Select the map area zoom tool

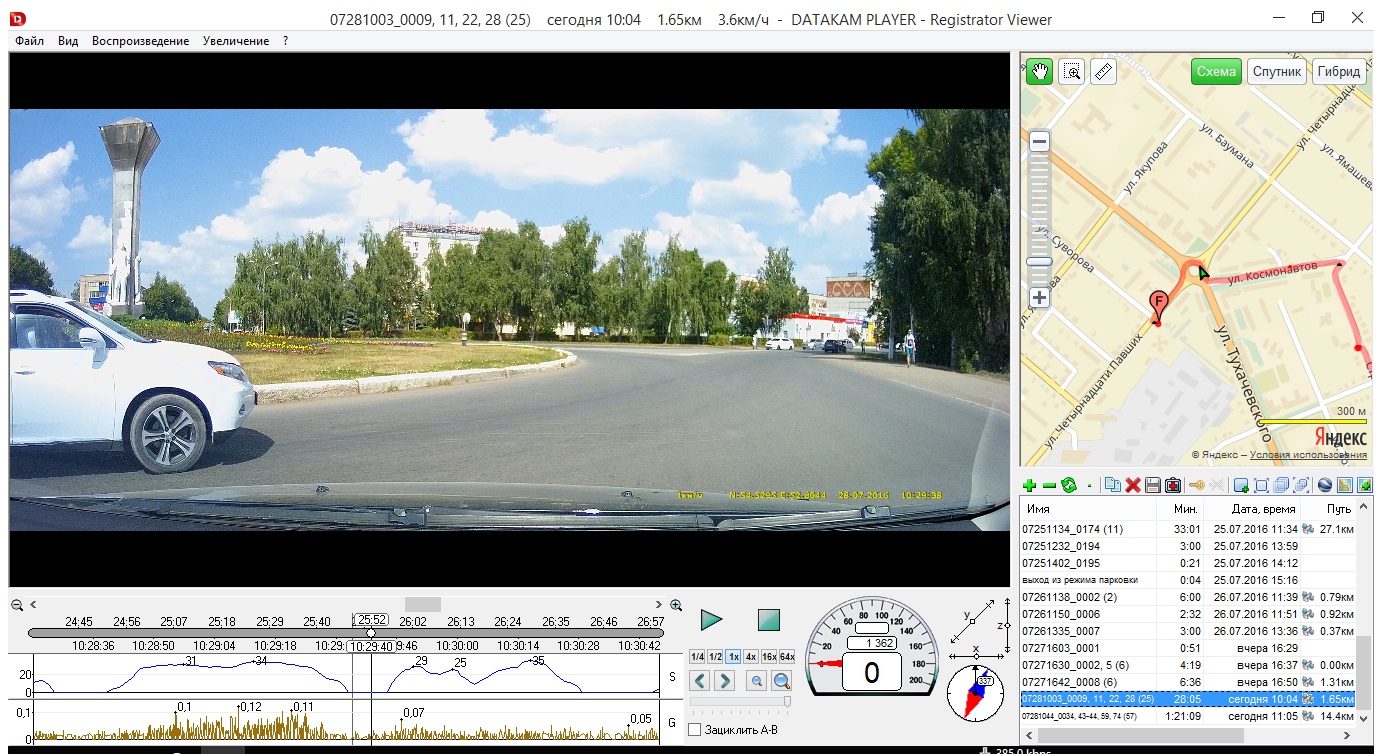[1071, 72]
